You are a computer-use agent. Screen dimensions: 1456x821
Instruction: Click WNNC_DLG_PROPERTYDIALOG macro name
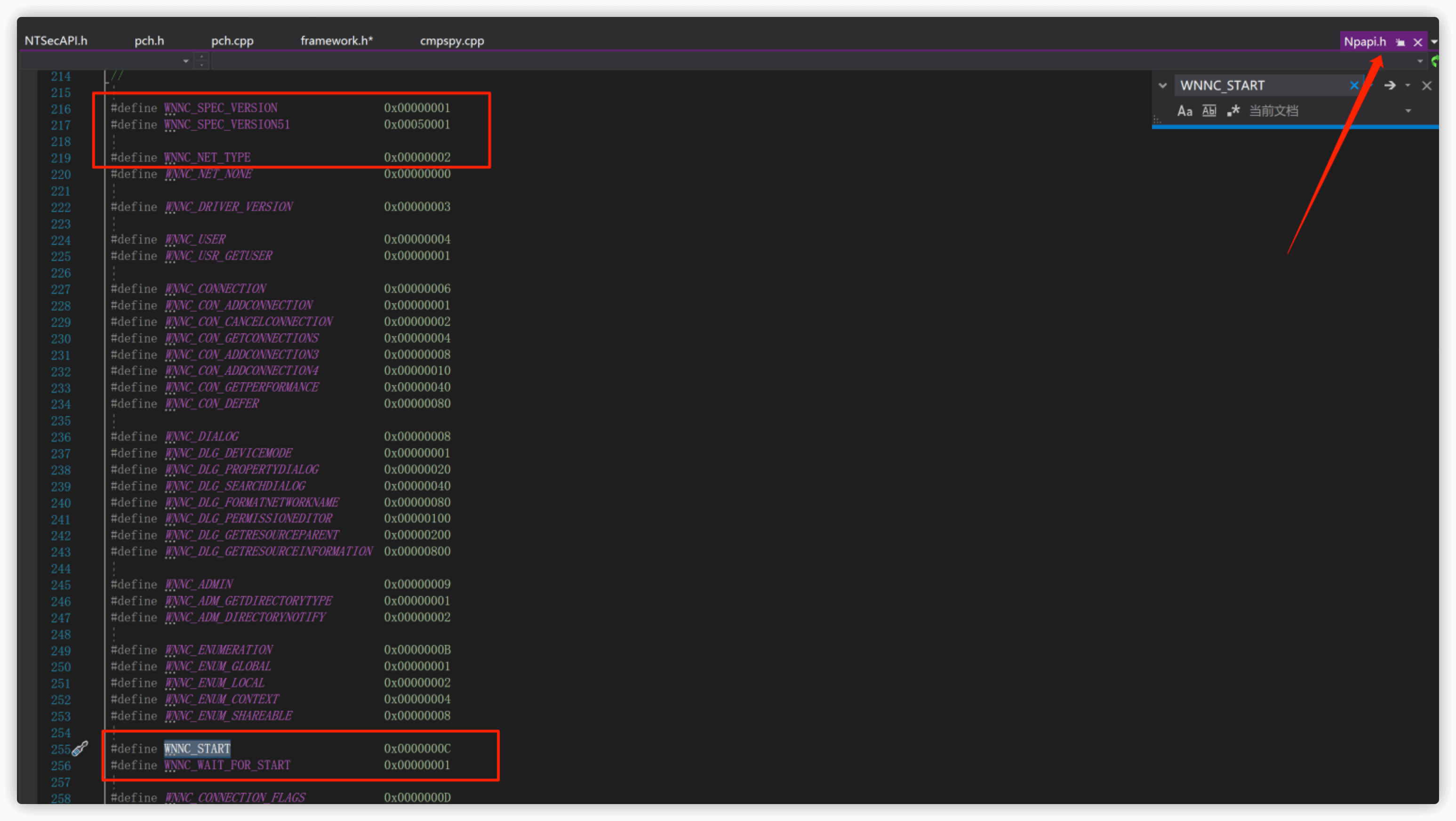click(241, 469)
